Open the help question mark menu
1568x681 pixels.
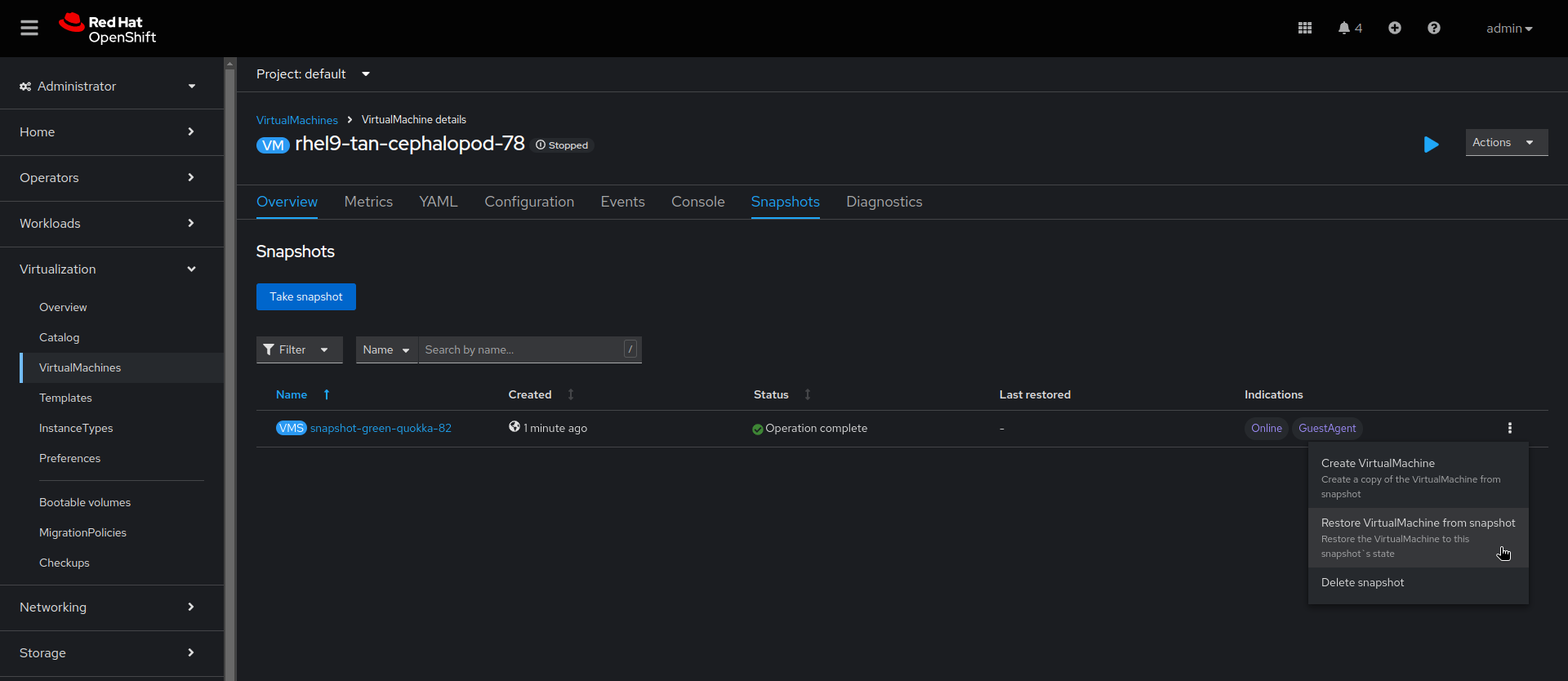point(1433,29)
